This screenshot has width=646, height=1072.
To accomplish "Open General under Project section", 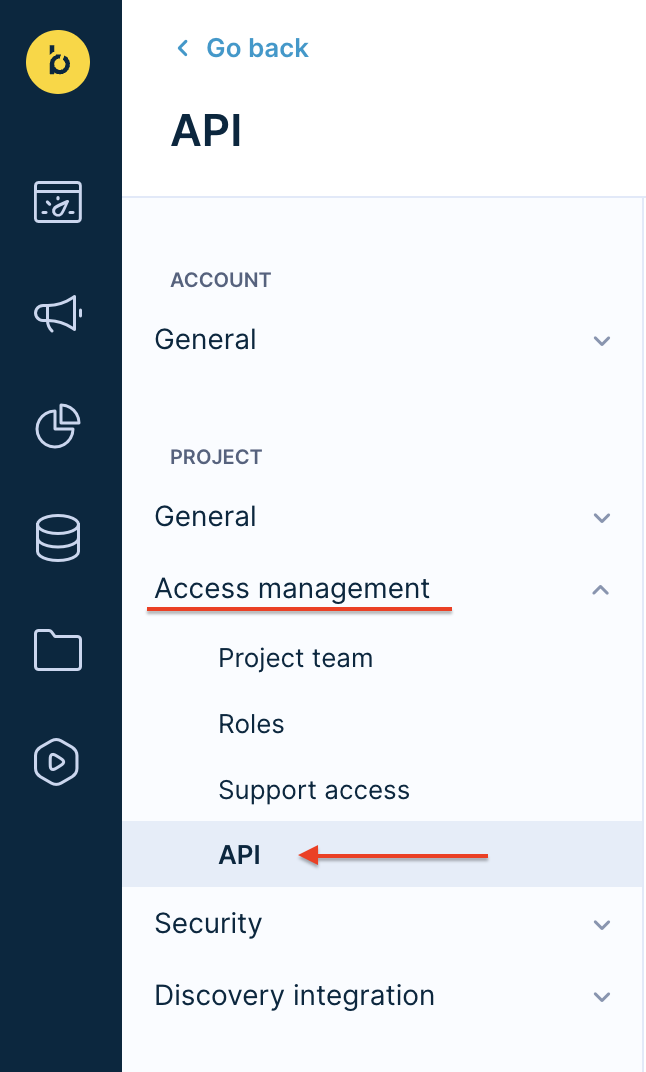I will tap(206, 517).
